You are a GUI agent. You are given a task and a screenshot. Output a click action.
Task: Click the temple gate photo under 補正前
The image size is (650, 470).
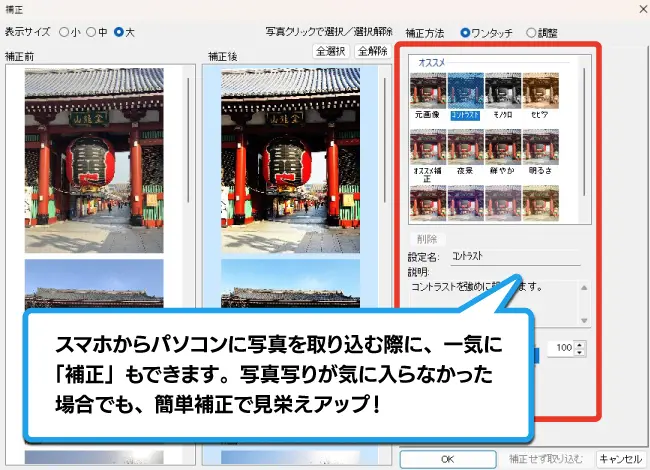(x=94, y=161)
